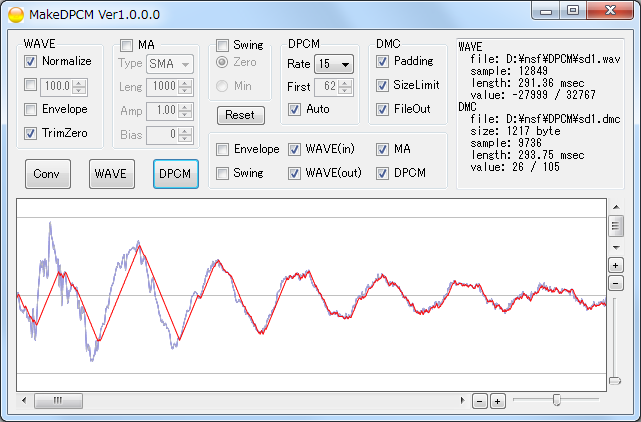Image resolution: width=641 pixels, height=422 pixels.
Task: Select the Zero radio button
Action: (x=222, y=62)
